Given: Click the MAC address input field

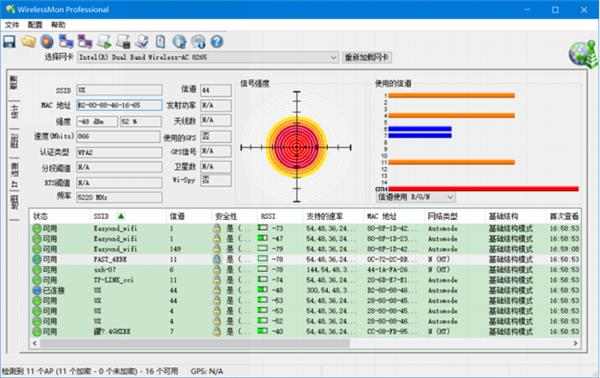Looking at the screenshot, I should 119,105.
